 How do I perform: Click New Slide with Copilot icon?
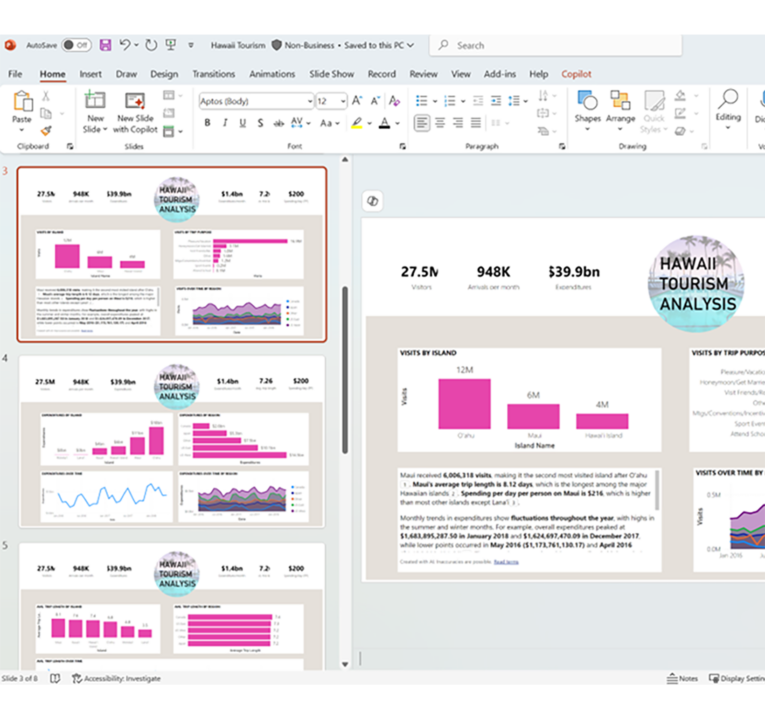click(135, 100)
